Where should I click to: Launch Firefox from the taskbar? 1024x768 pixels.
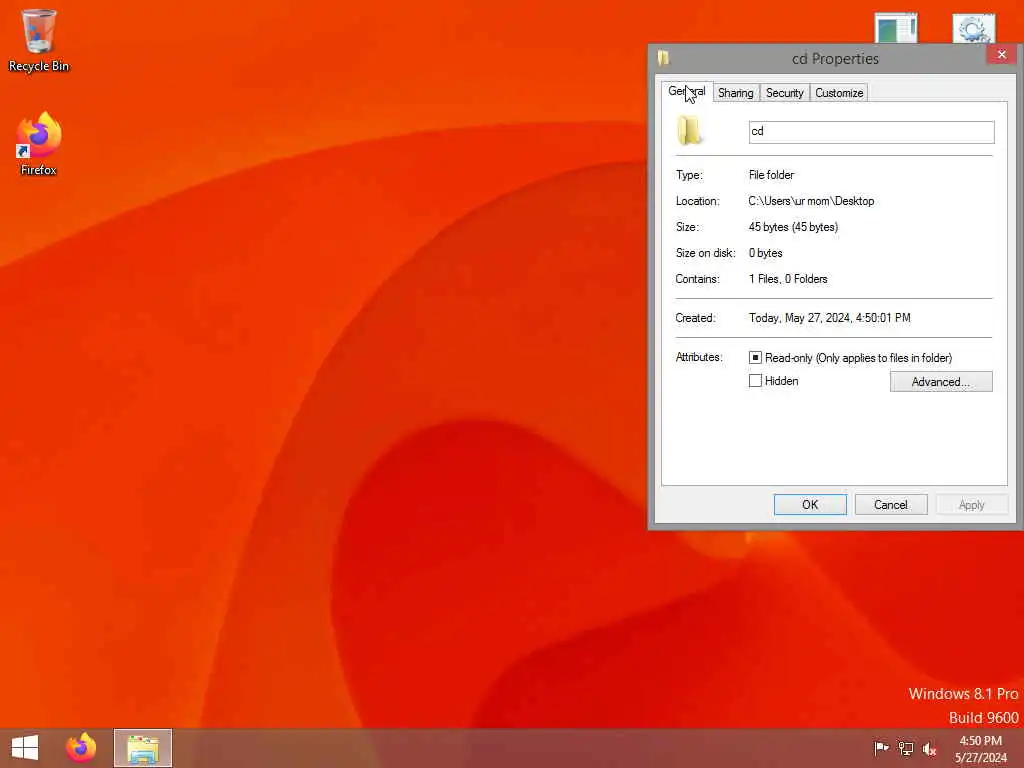tap(81, 748)
